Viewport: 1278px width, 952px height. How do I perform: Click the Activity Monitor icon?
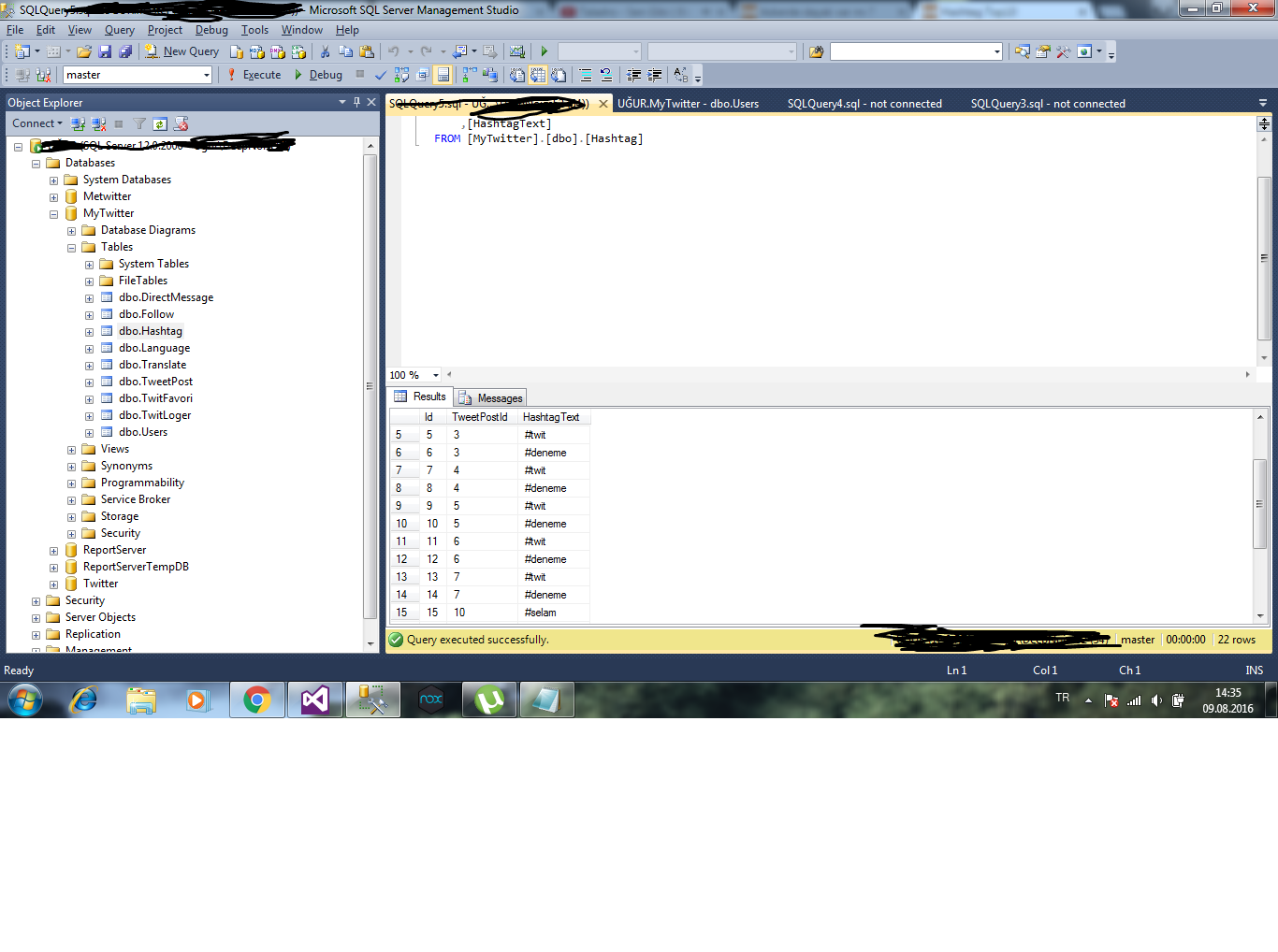pos(516,51)
